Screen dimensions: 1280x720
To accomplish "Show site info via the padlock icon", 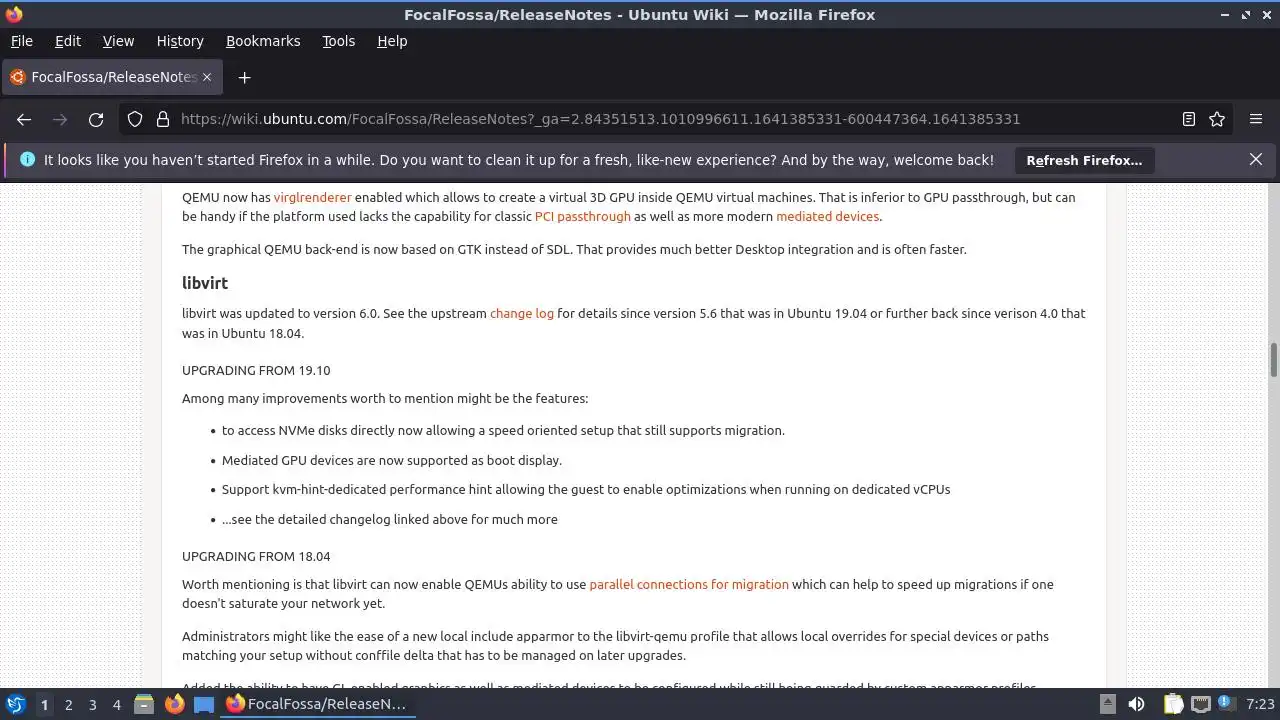I will (163, 119).
